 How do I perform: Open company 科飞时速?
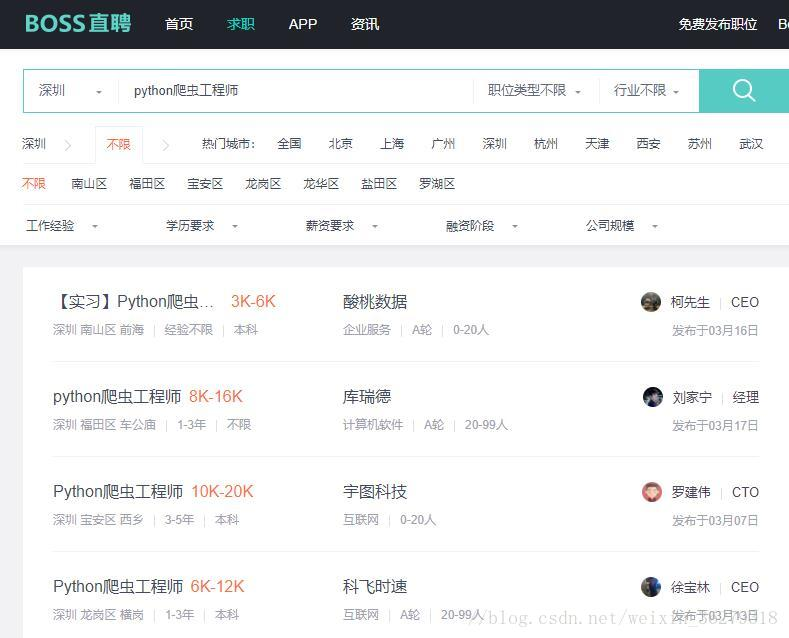tap(375, 587)
